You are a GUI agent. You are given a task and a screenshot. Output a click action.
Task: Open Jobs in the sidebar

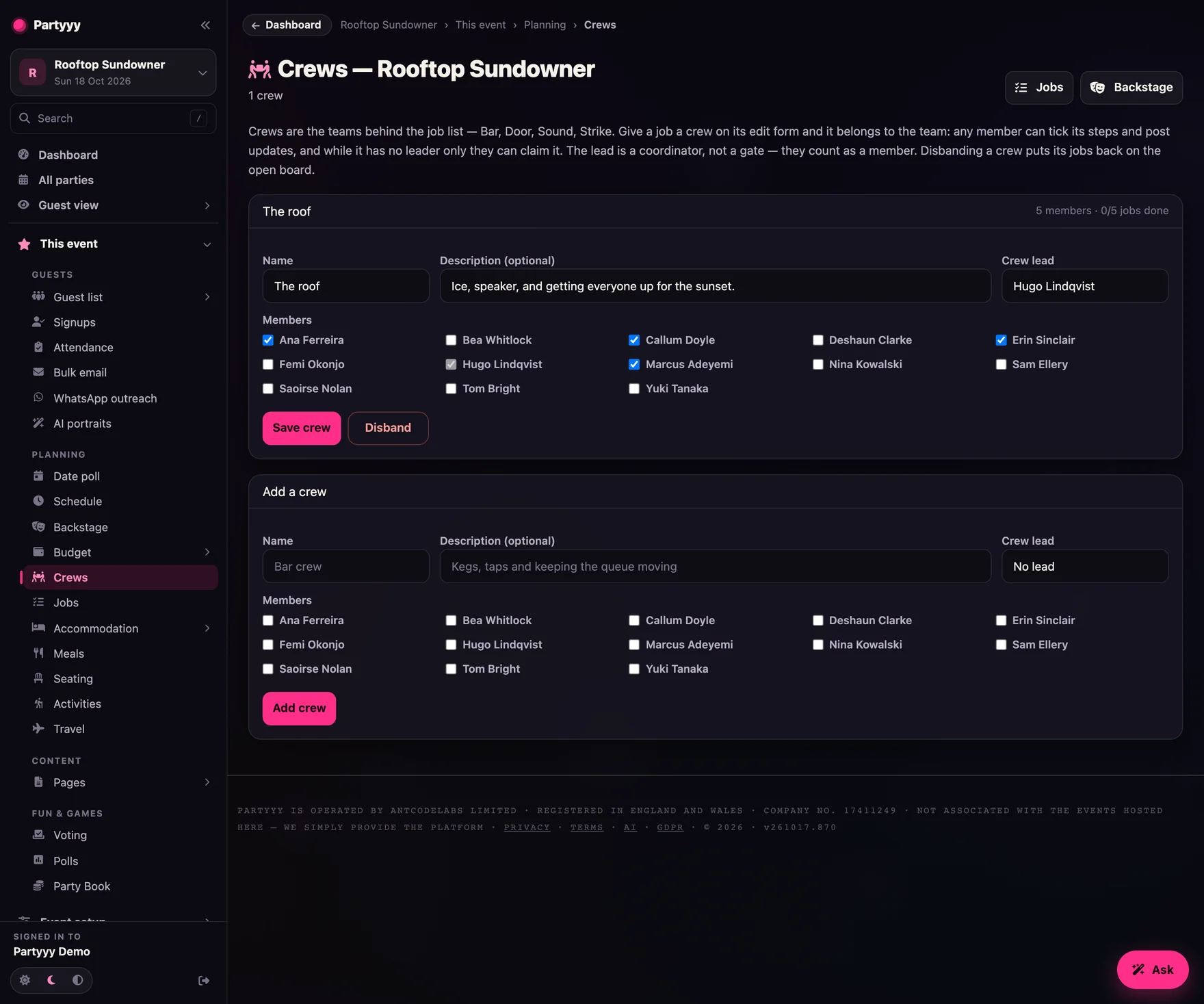[119, 602]
